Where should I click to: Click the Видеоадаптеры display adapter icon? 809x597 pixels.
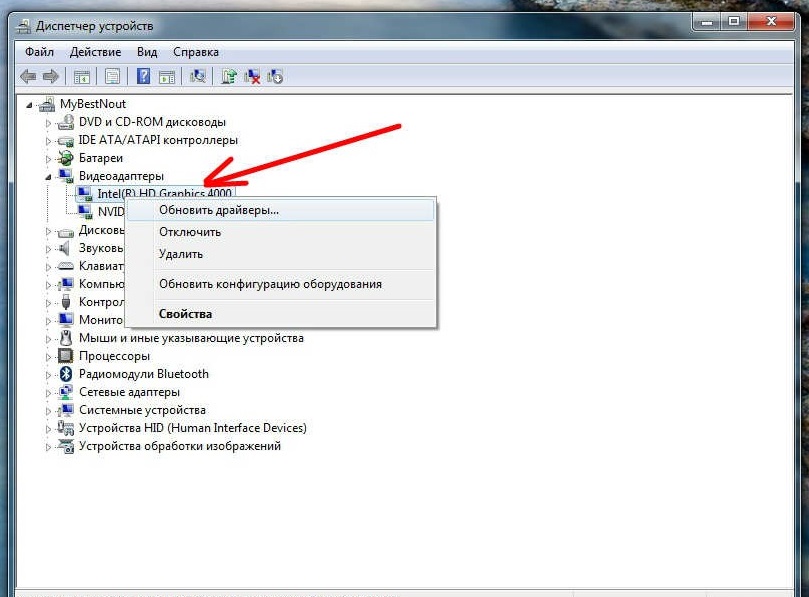point(66,176)
